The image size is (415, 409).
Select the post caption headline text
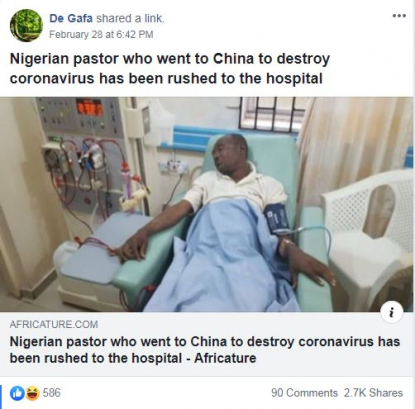point(170,69)
